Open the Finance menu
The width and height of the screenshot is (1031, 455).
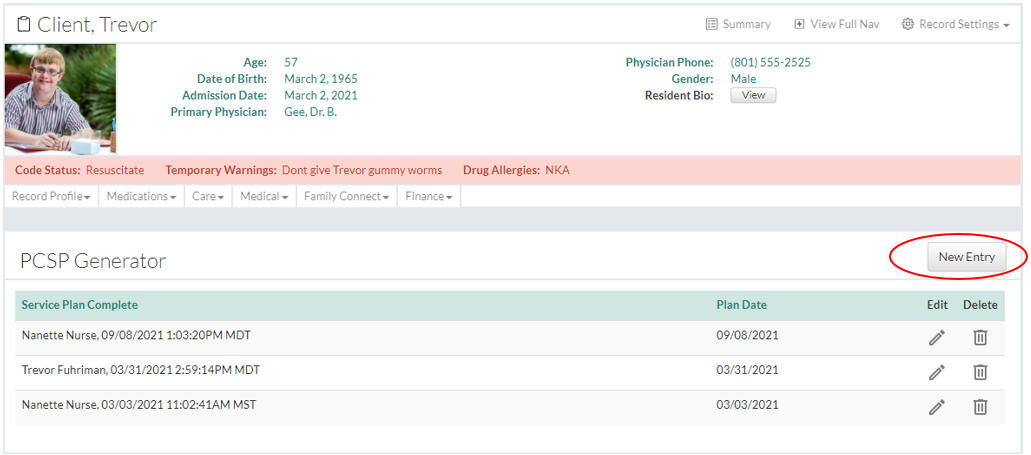coord(428,197)
